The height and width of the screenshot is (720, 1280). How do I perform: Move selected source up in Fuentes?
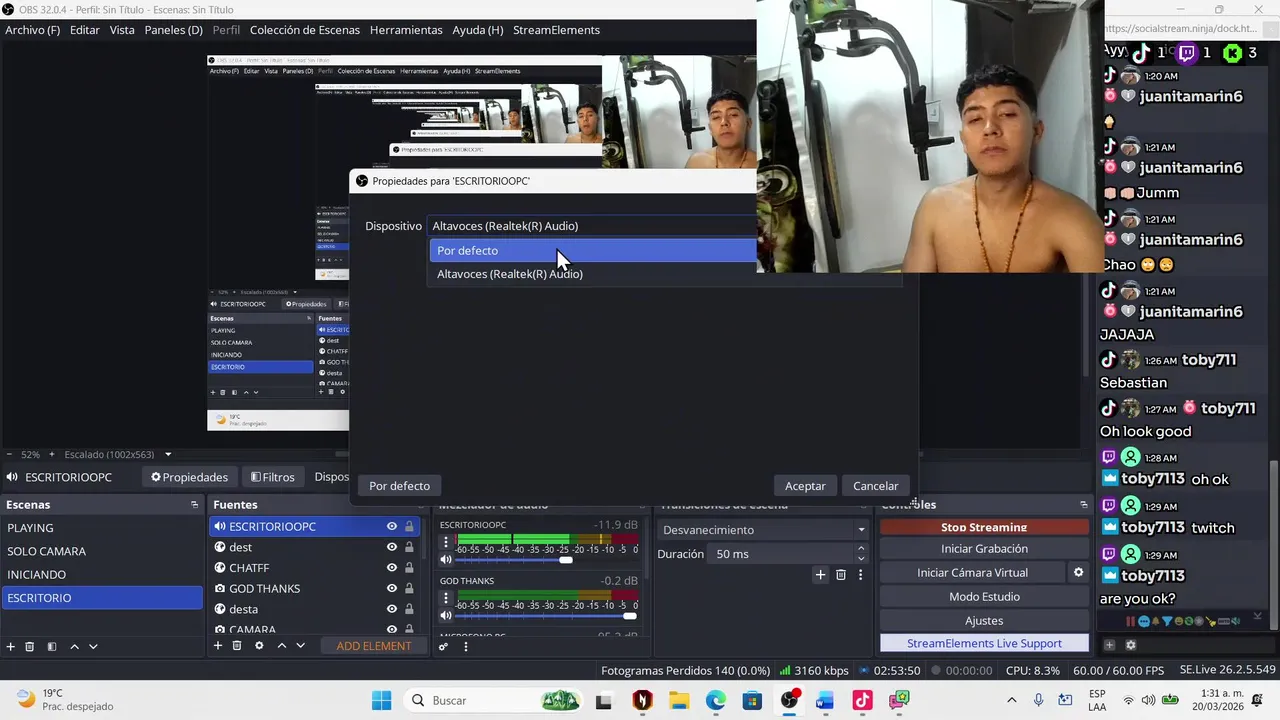point(281,646)
